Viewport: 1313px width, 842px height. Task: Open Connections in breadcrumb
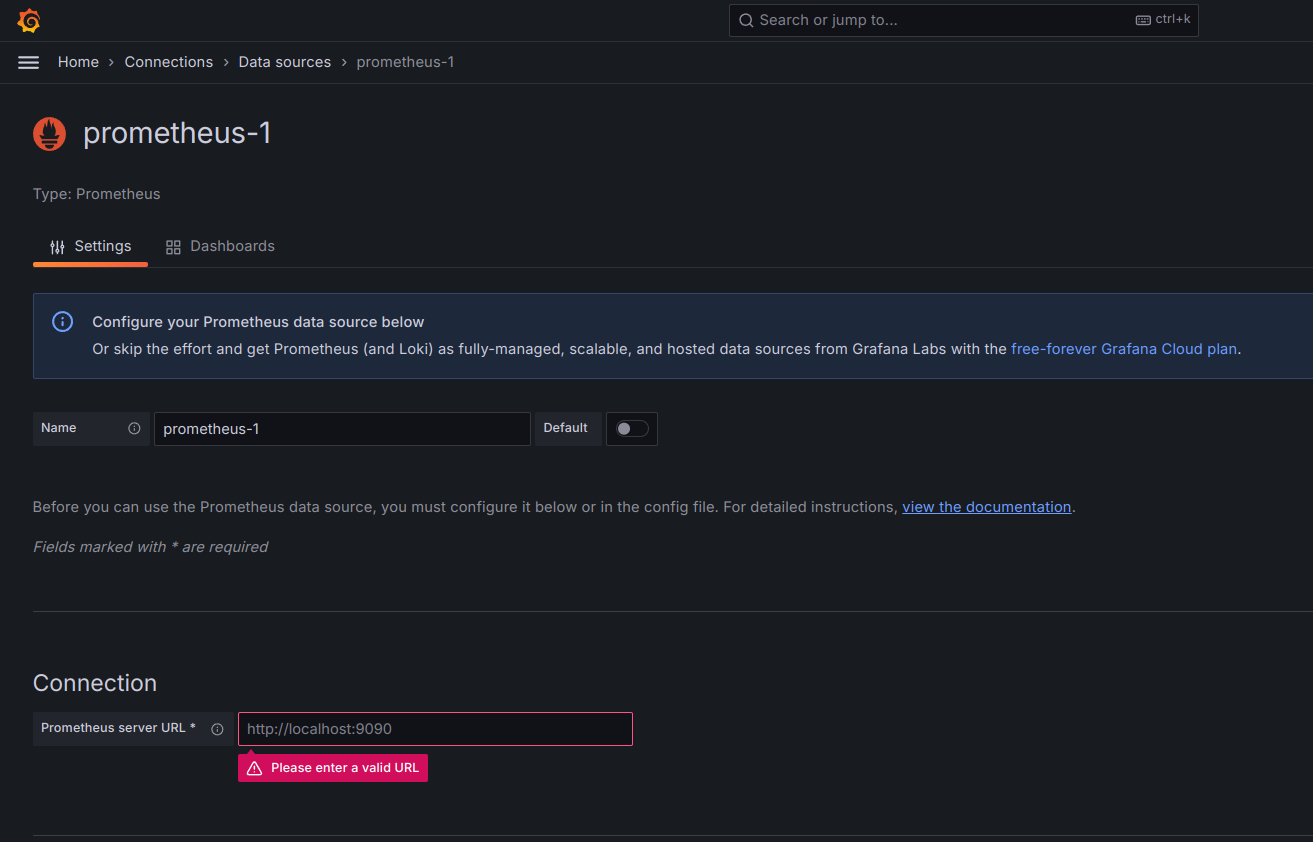click(168, 62)
